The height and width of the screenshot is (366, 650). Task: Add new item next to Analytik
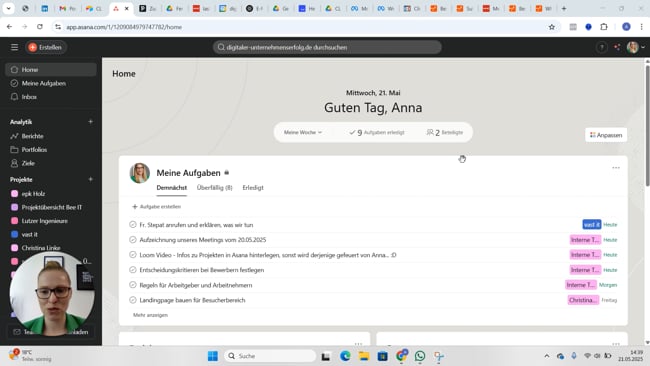(90, 122)
